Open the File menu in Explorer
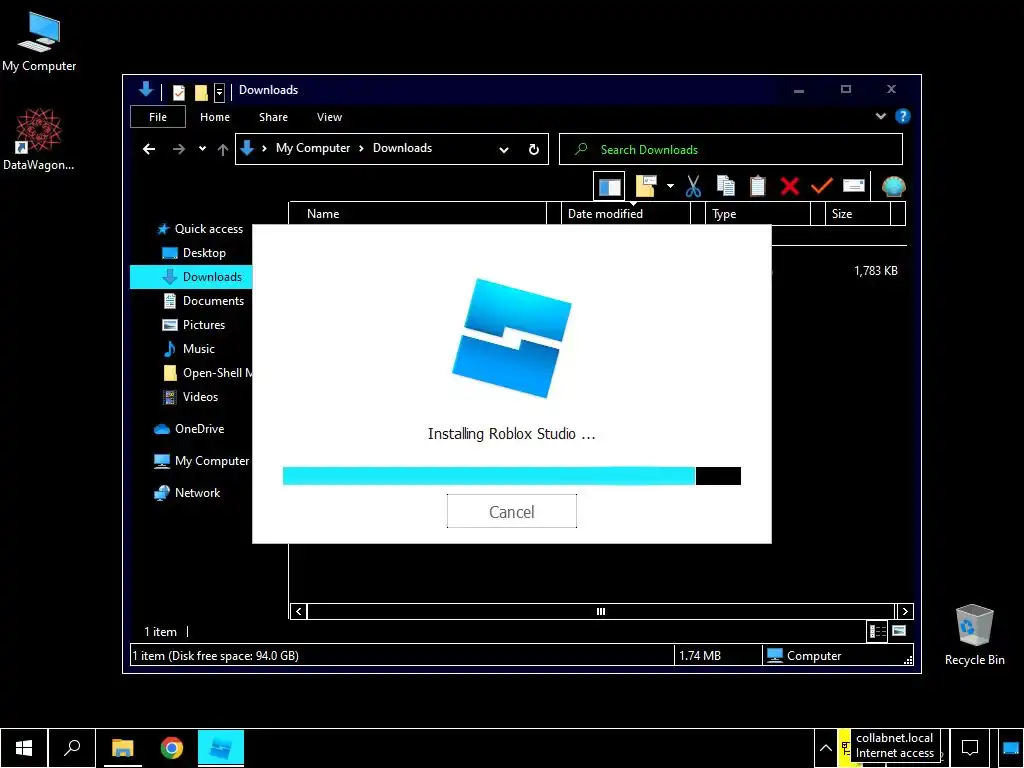 (x=158, y=117)
